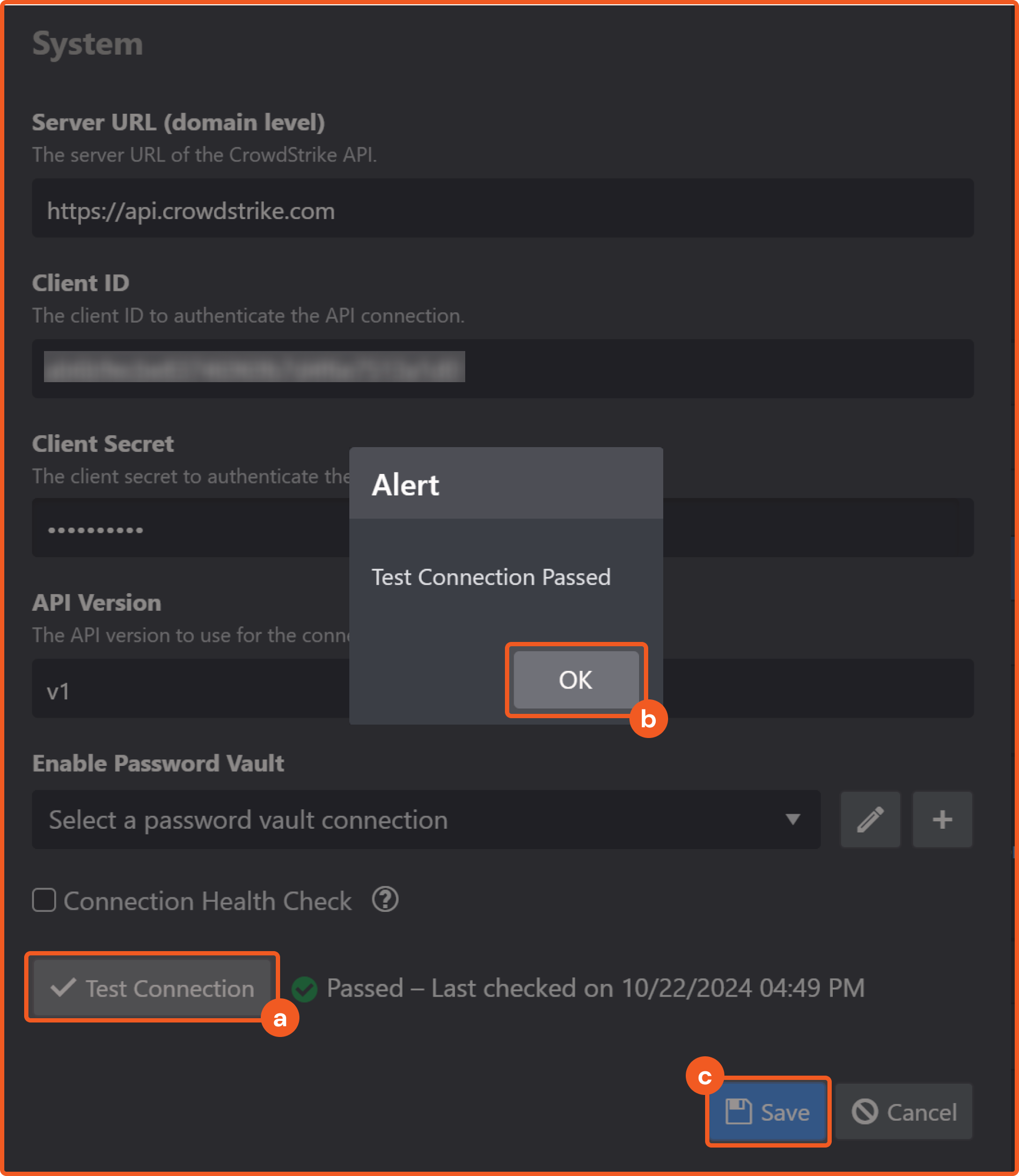Add a new password vault connection

[x=942, y=820]
